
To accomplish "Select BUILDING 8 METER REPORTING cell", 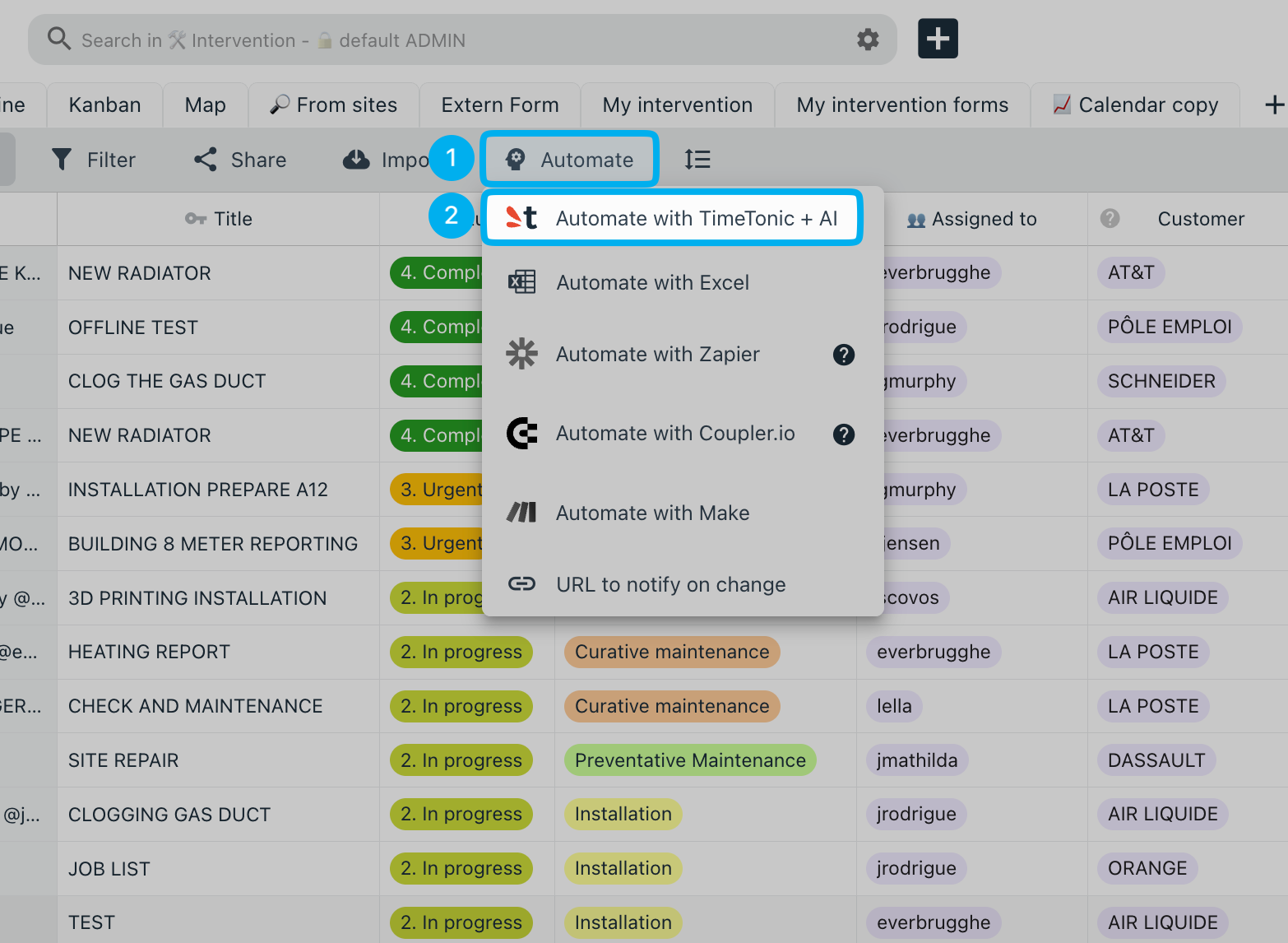I will tap(219, 544).
